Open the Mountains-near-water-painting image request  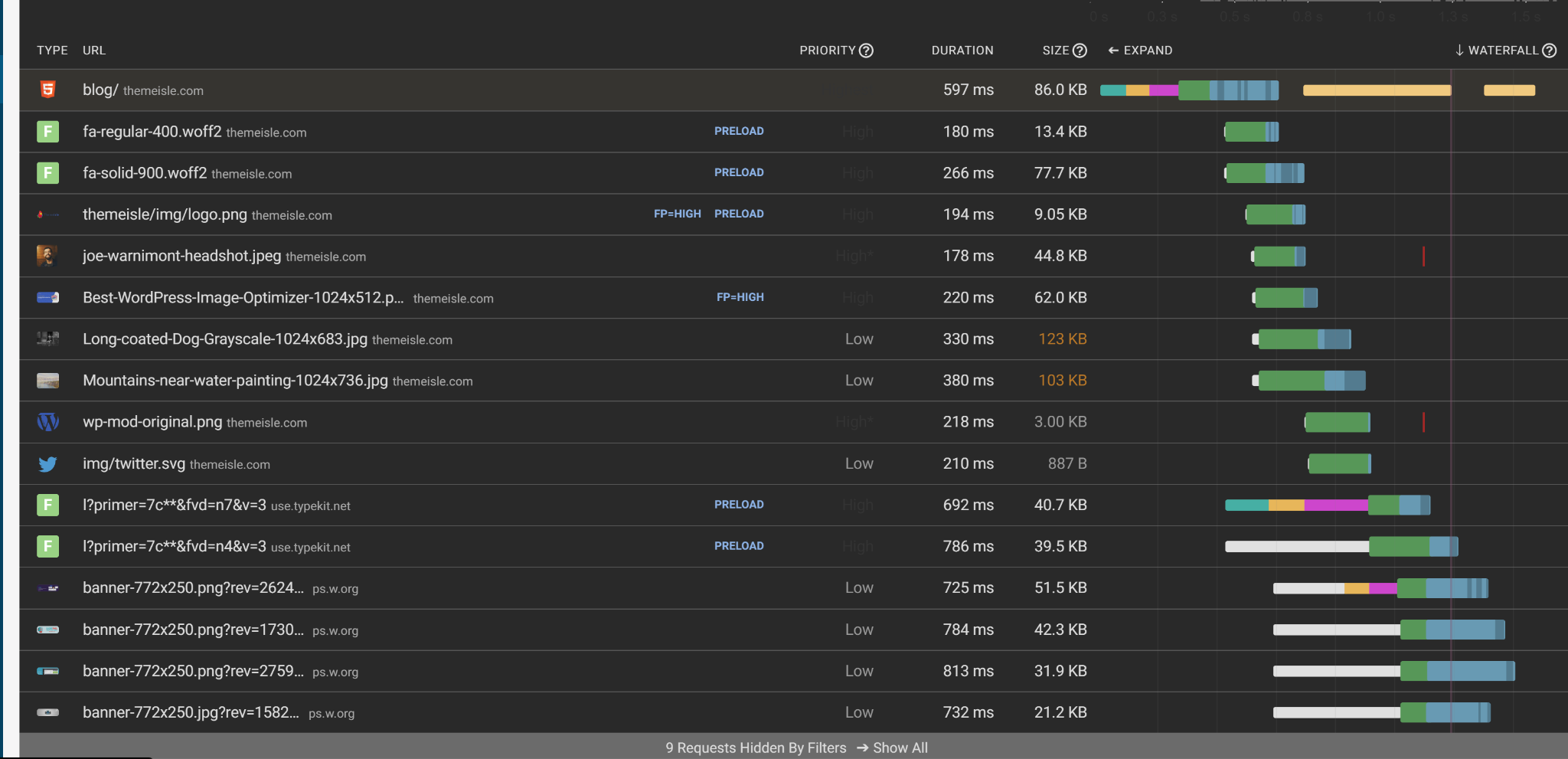click(x=235, y=381)
